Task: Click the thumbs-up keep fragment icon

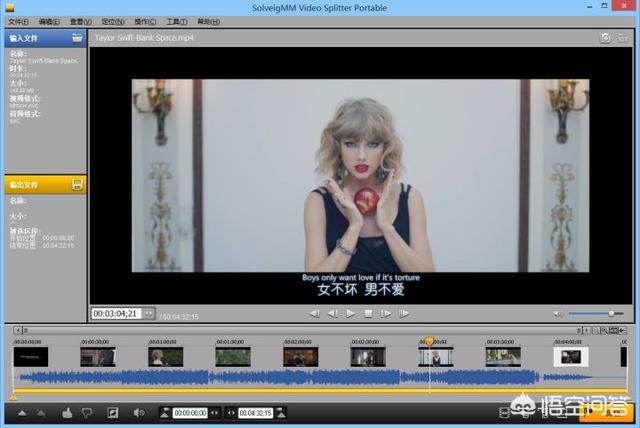Action: click(67, 412)
